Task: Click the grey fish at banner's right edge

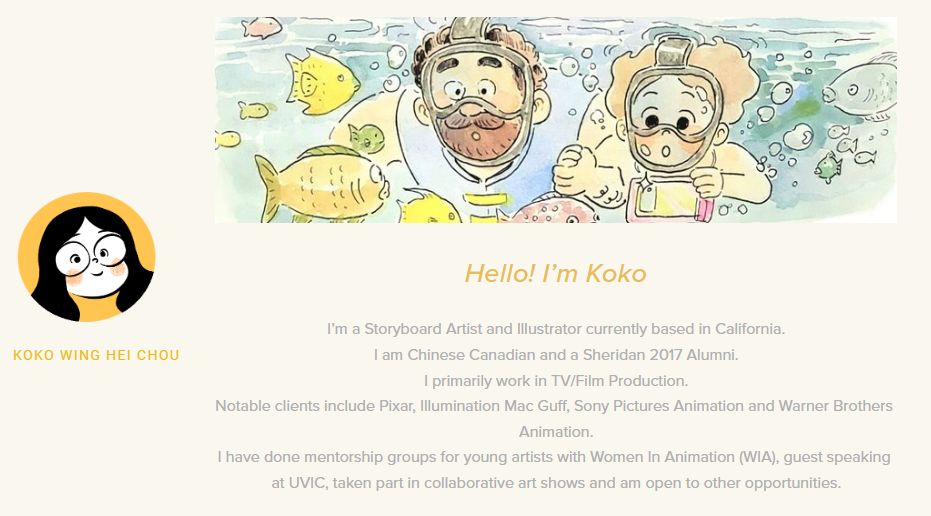Action: 861,88
